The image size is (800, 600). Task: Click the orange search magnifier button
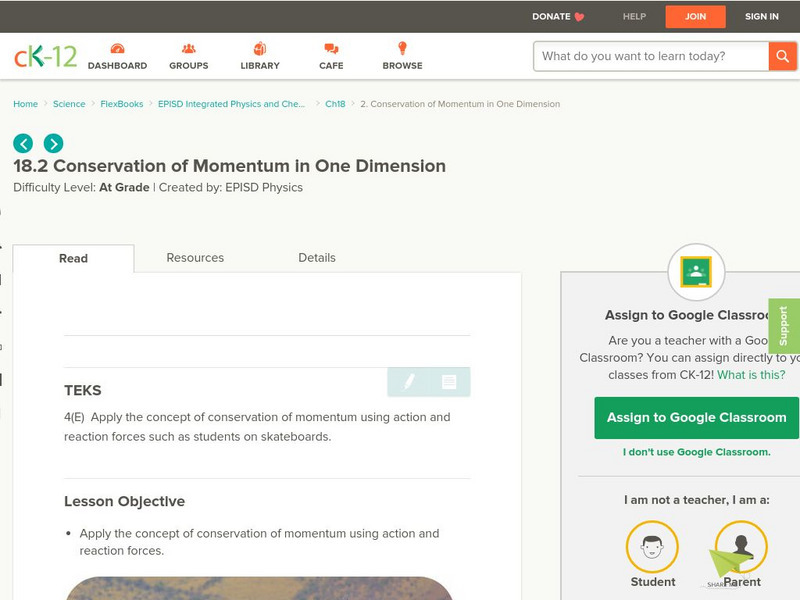[782, 56]
